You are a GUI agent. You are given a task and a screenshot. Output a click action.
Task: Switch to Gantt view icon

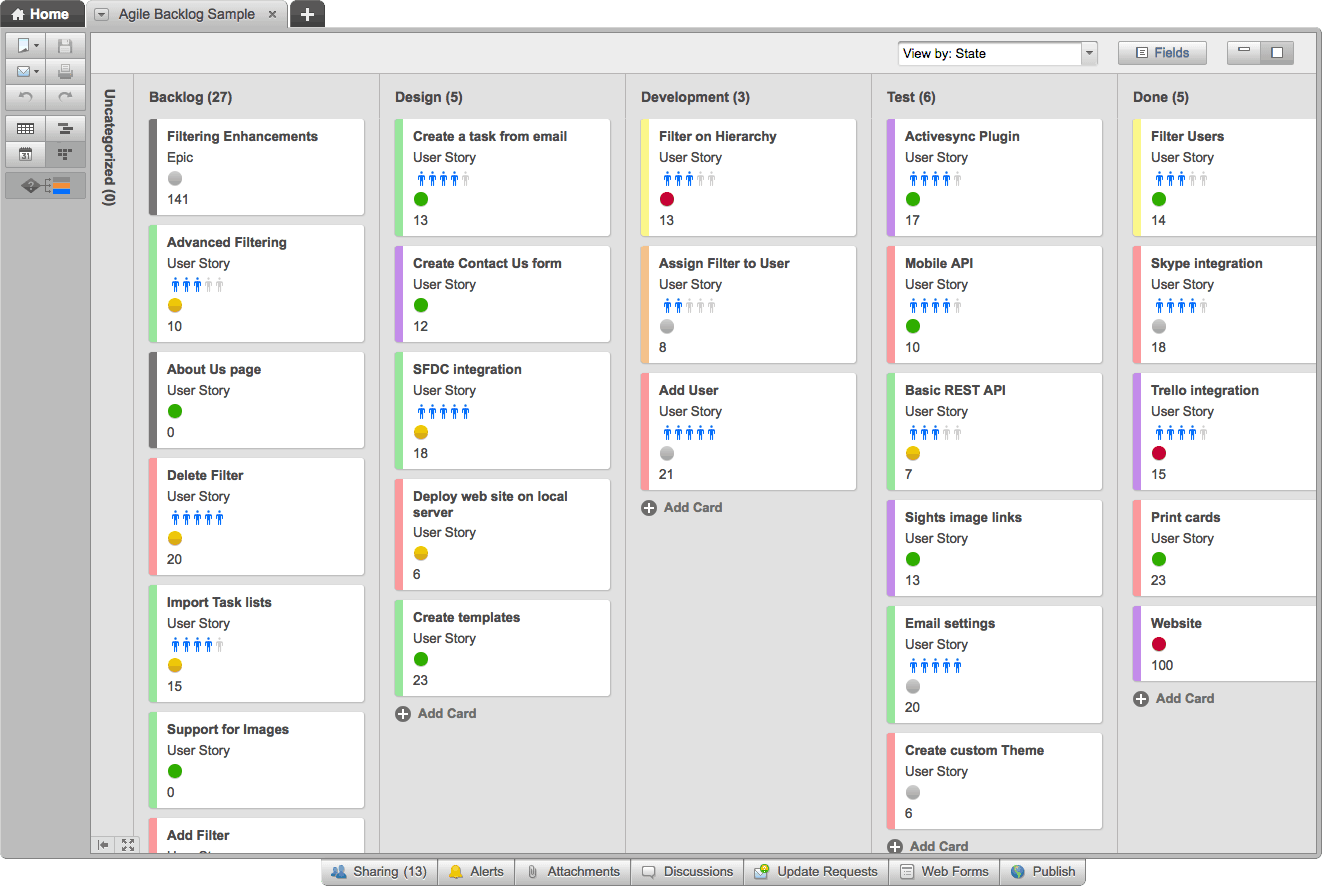65,128
